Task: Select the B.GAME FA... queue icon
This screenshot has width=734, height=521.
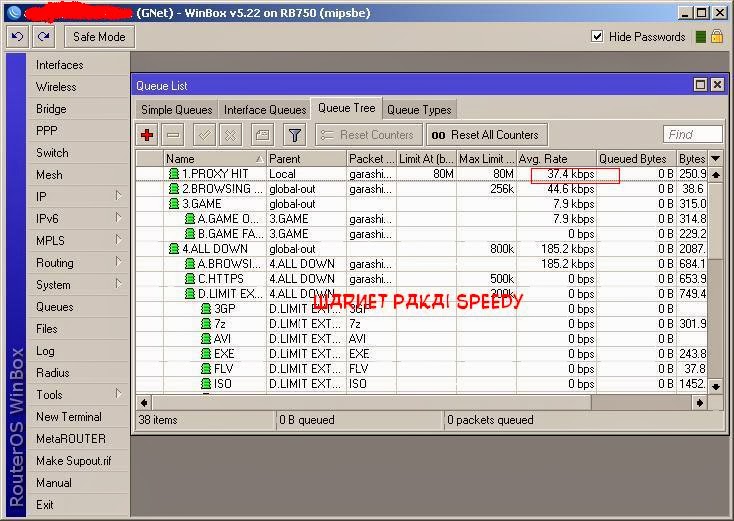Action: click(190, 234)
